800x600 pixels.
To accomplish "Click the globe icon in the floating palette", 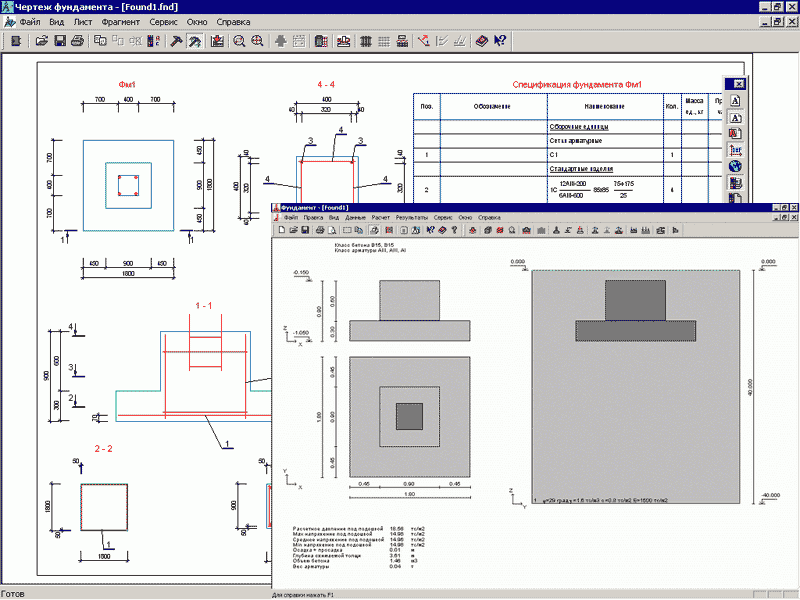I will pyautogui.click(x=735, y=166).
